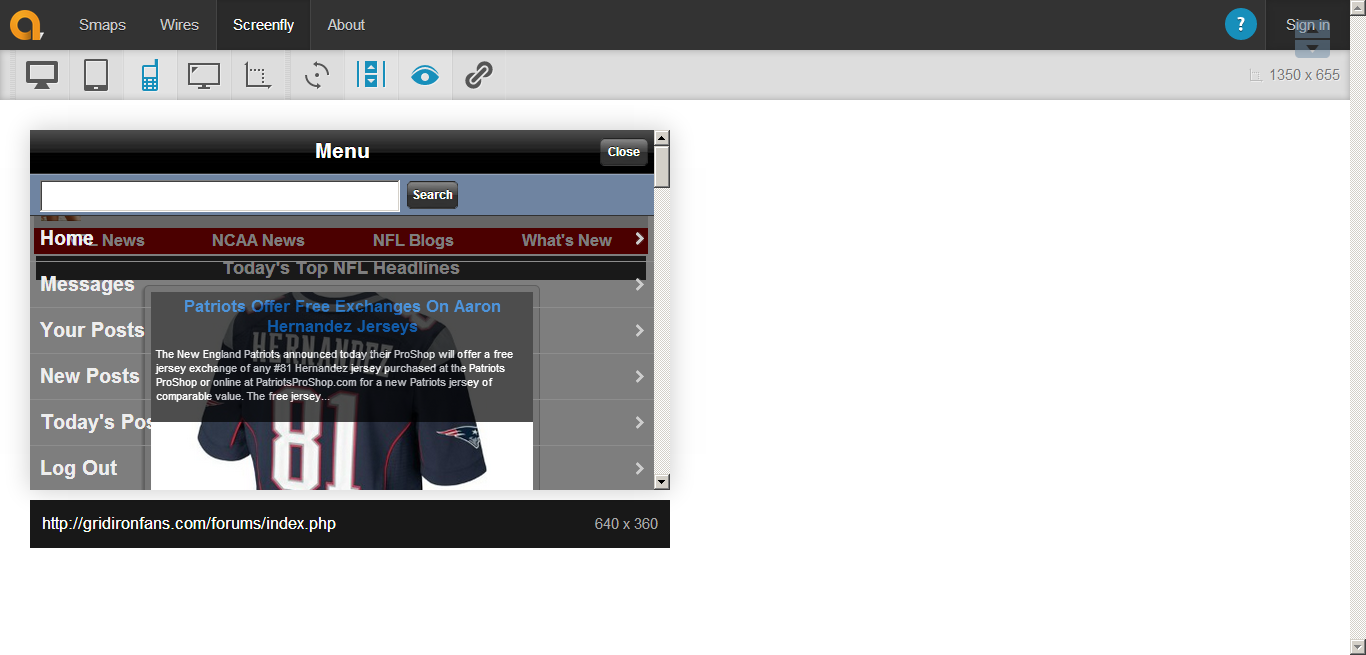Open the blue question mark help
1366x655 pixels.
pos(1241,24)
